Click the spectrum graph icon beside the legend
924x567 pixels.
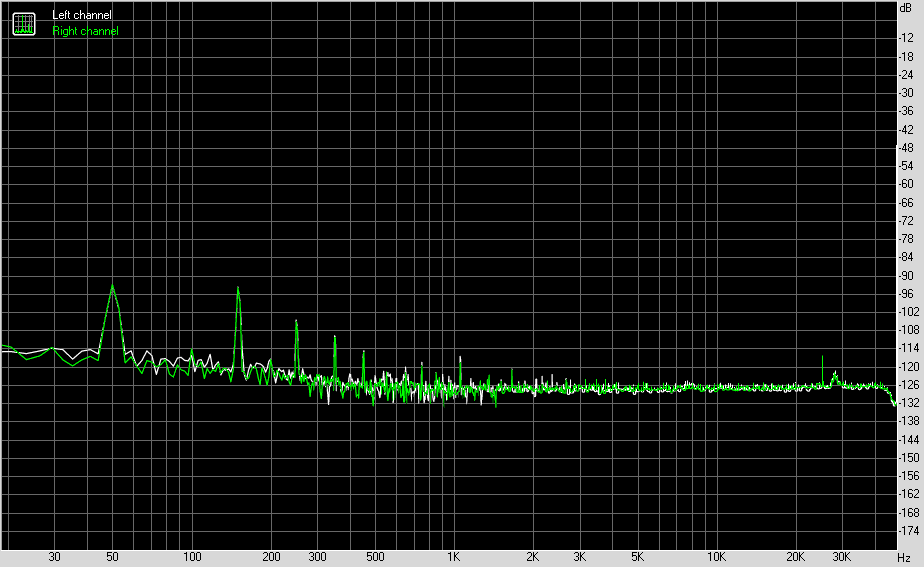tap(24, 24)
